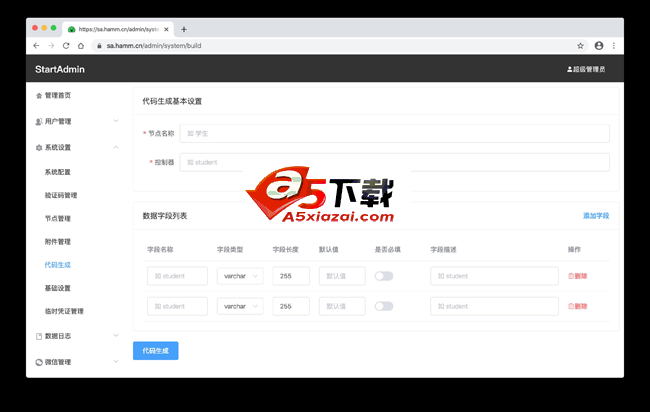
Task: Open a new browser tab with plus
Action: click(184, 29)
